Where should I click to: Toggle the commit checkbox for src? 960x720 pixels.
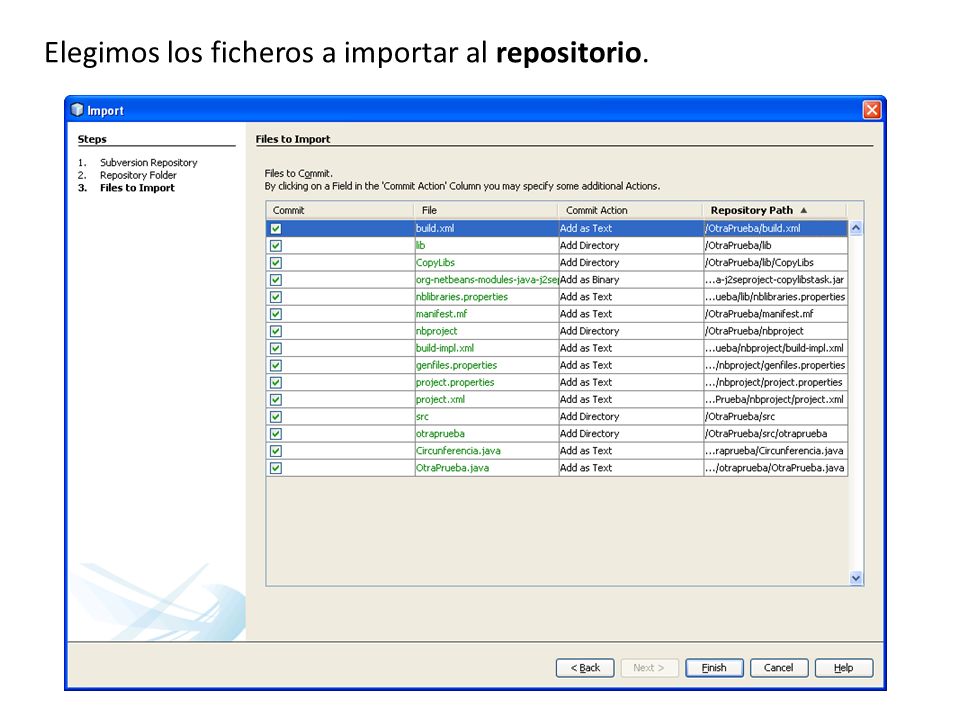[x=276, y=417]
